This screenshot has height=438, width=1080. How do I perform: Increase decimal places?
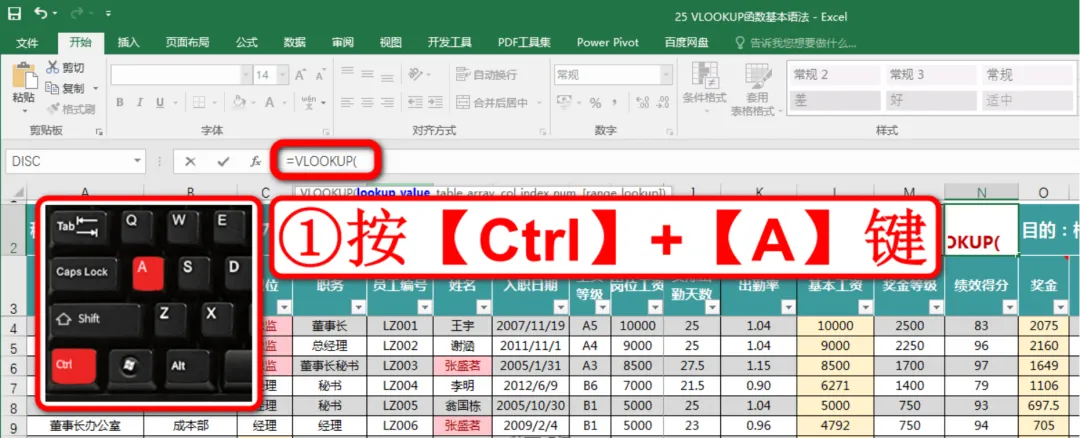[x=643, y=103]
